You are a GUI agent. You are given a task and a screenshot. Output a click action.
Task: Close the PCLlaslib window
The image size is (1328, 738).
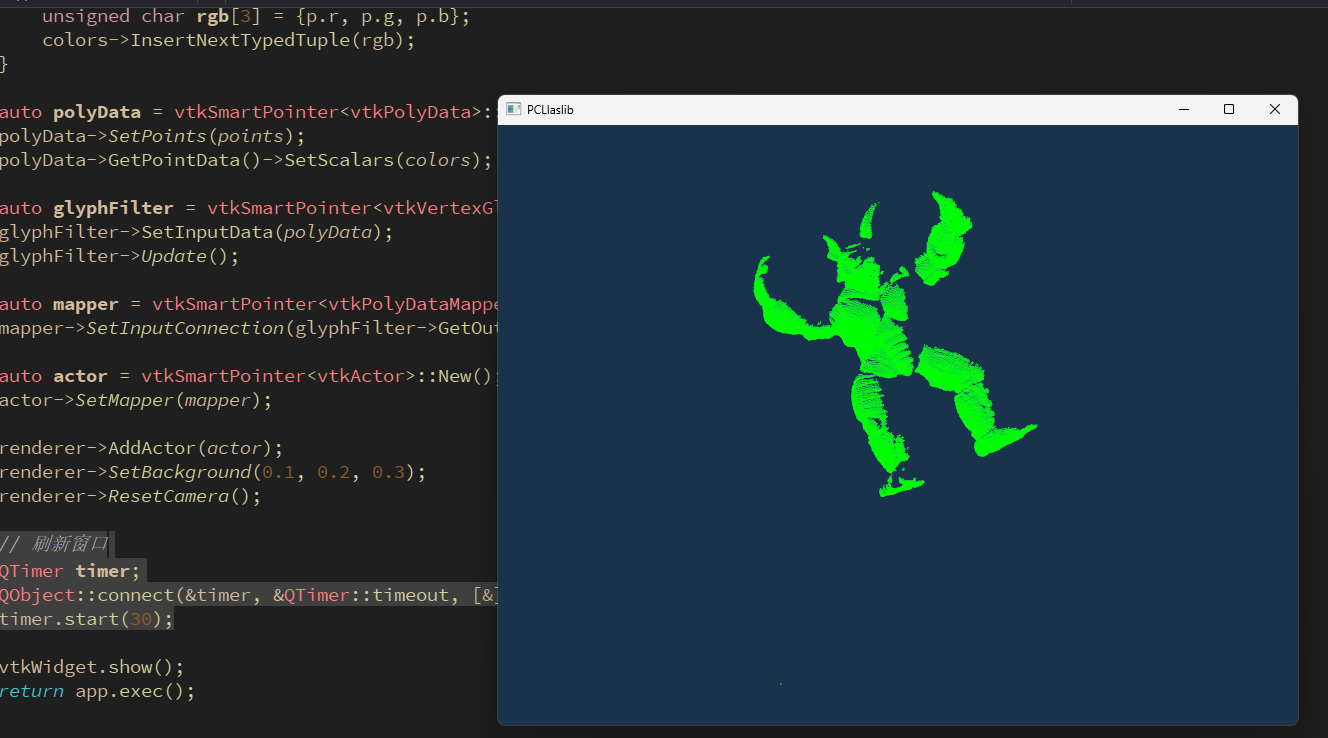1275,109
